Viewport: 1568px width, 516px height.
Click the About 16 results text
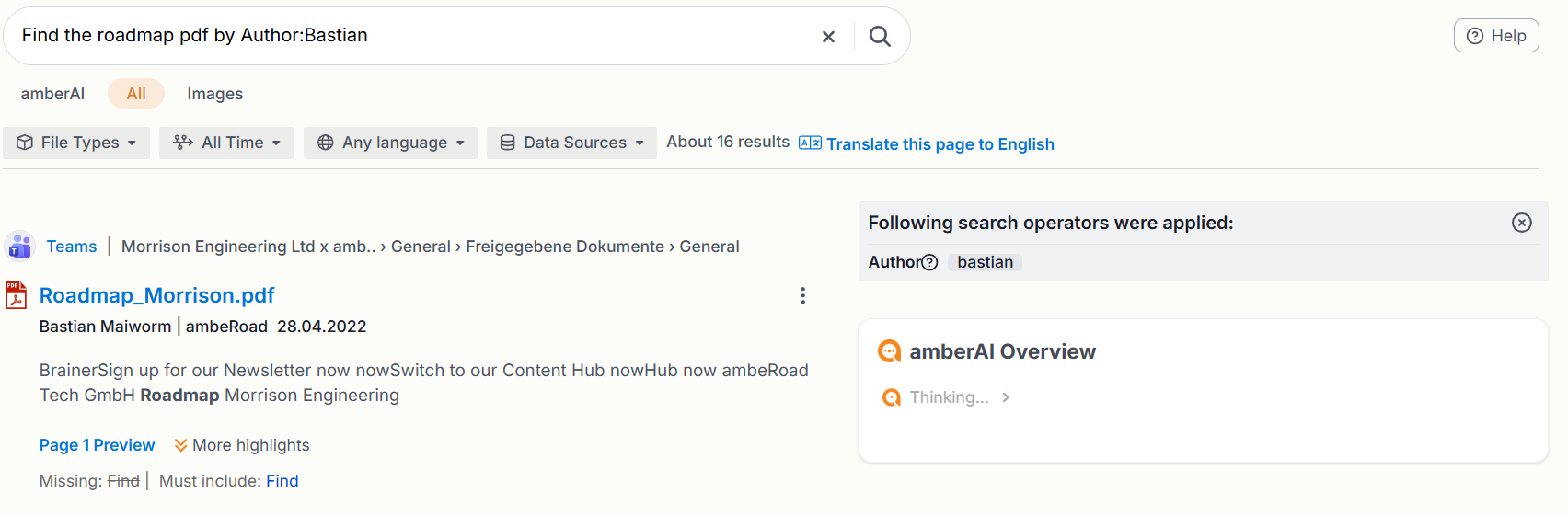coord(728,142)
